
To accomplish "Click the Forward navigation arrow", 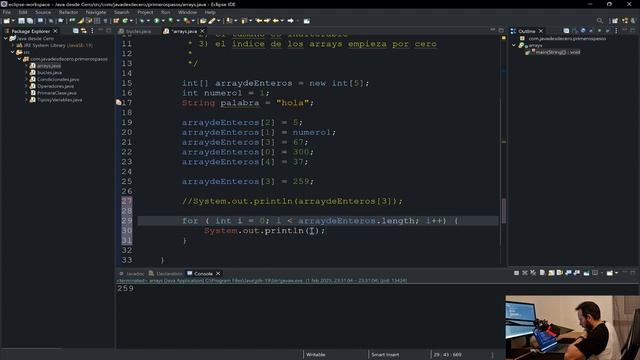I will coord(291,20).
